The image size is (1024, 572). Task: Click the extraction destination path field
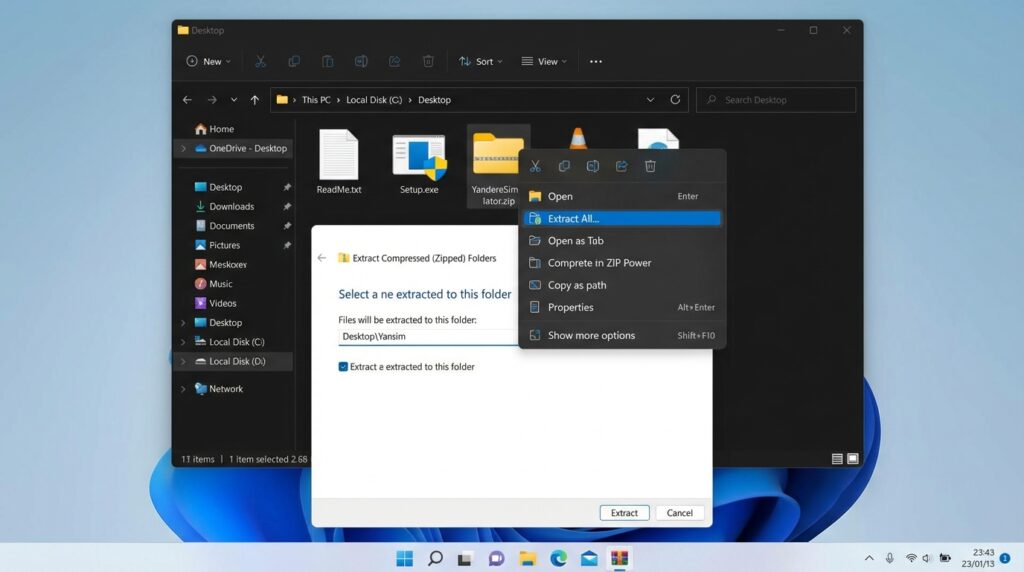click(428, 337)
